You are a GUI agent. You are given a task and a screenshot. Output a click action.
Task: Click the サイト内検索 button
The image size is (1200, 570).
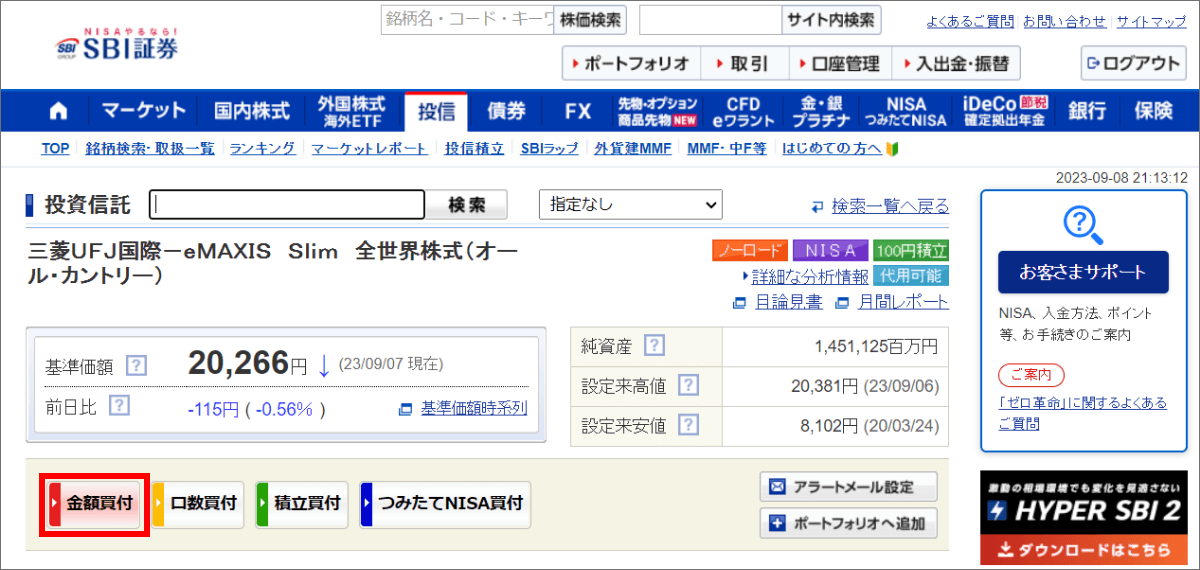click(x=831, y=19)
